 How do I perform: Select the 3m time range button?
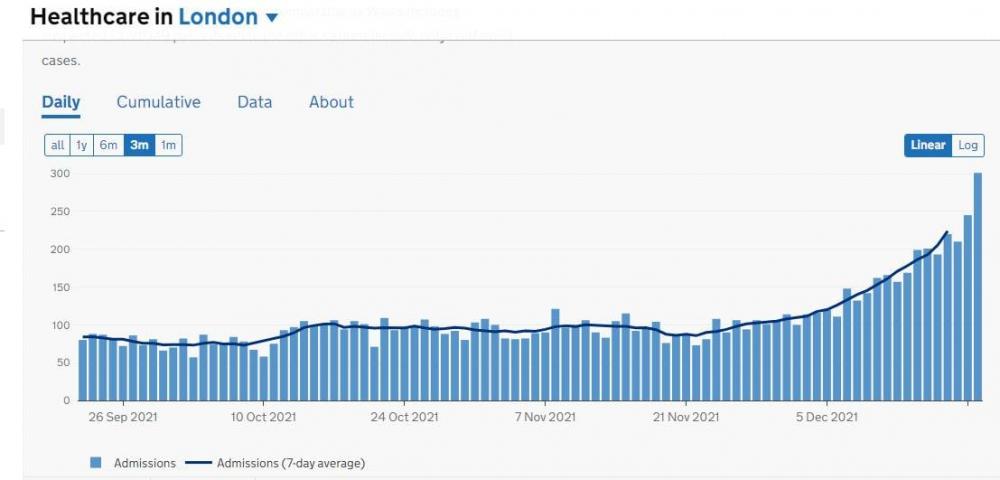click(x=139, y=145)
